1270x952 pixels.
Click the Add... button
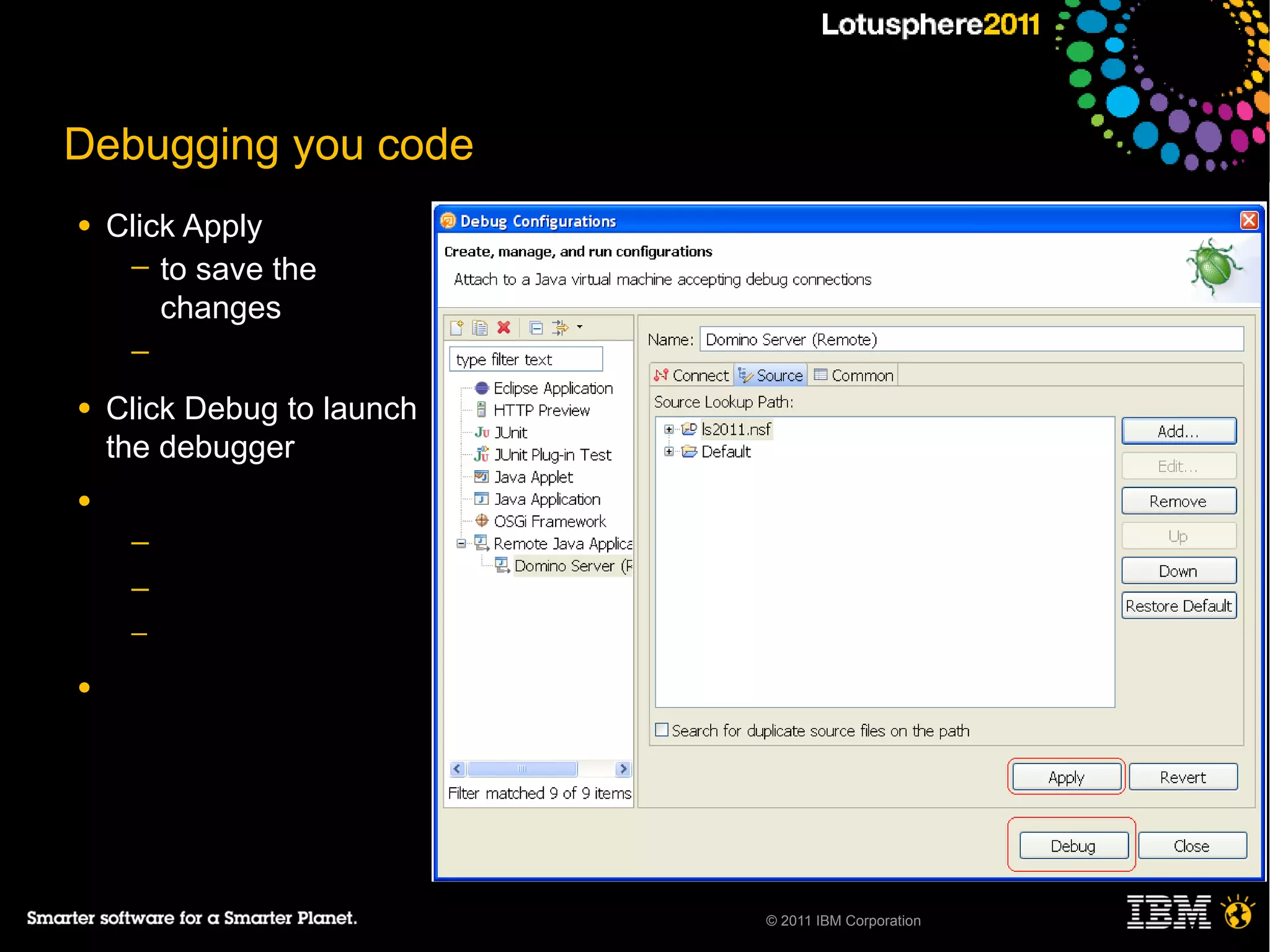click(1179, 431)
